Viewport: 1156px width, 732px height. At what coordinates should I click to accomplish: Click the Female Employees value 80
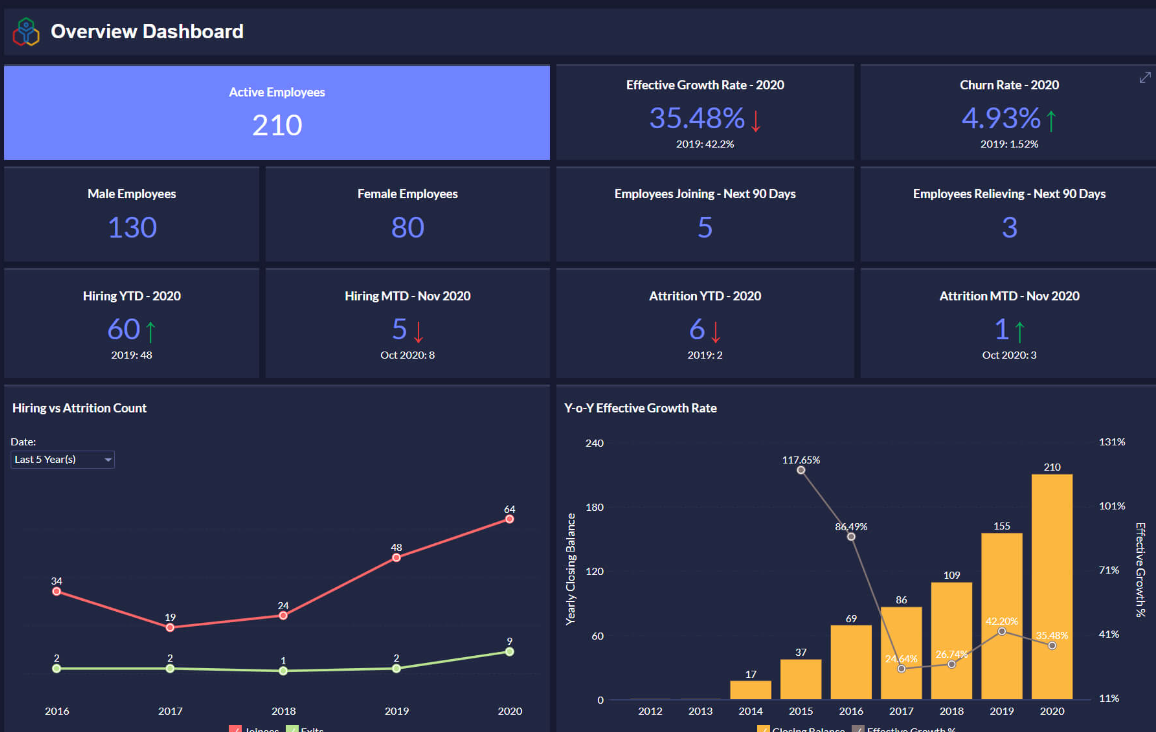[x=407, y=227]
